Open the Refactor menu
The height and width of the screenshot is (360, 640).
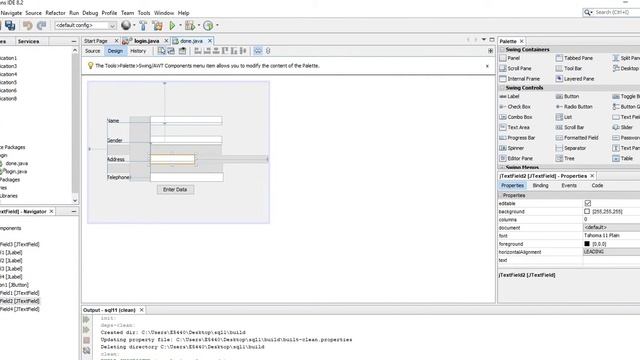[55, 13]
